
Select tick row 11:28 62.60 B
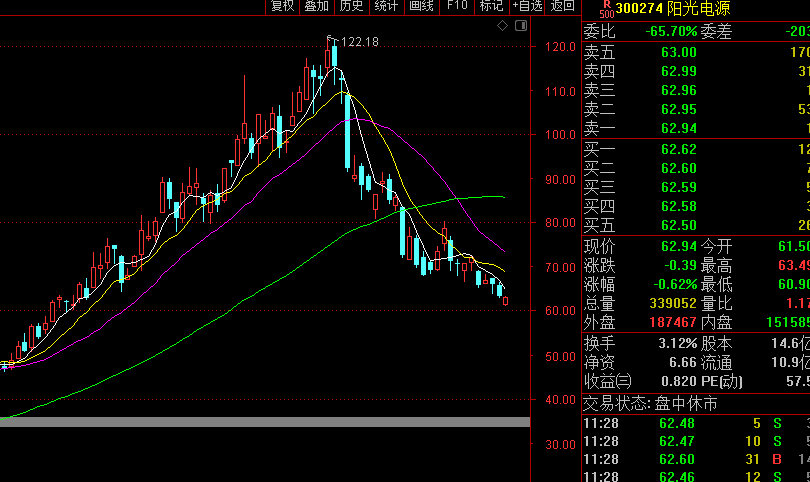[696, 459]
